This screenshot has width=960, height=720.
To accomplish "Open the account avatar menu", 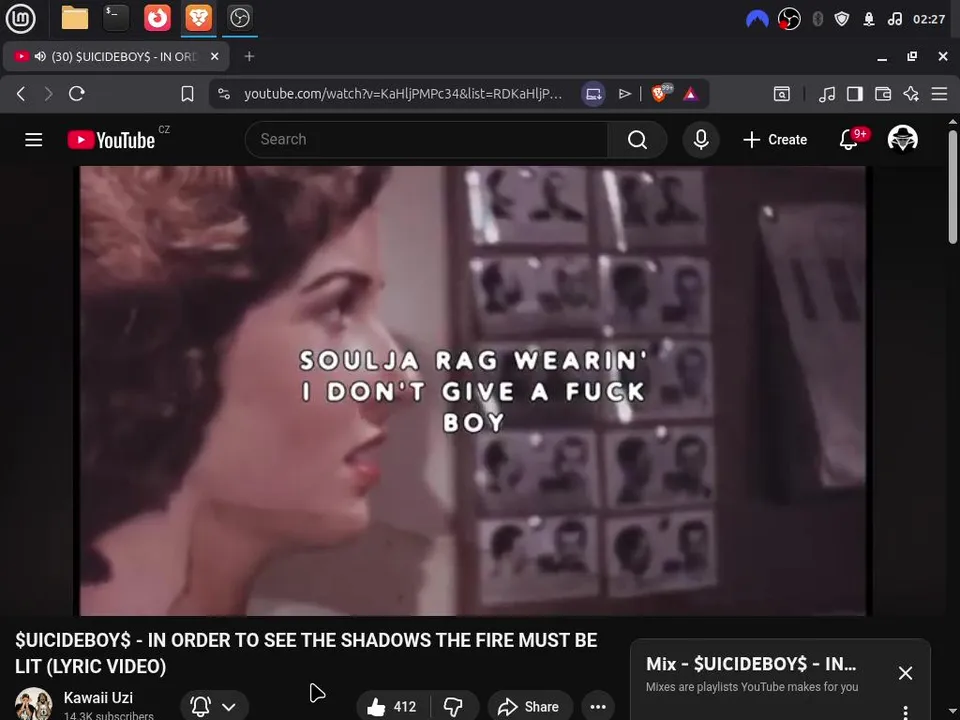I will click(x=902, y=139).
